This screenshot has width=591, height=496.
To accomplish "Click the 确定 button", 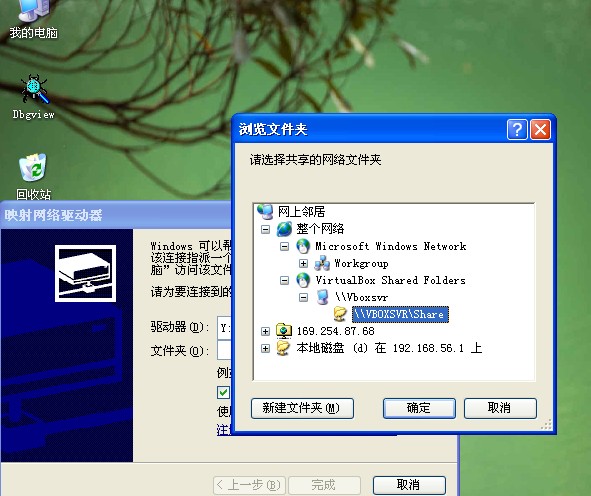I will 419,408.
